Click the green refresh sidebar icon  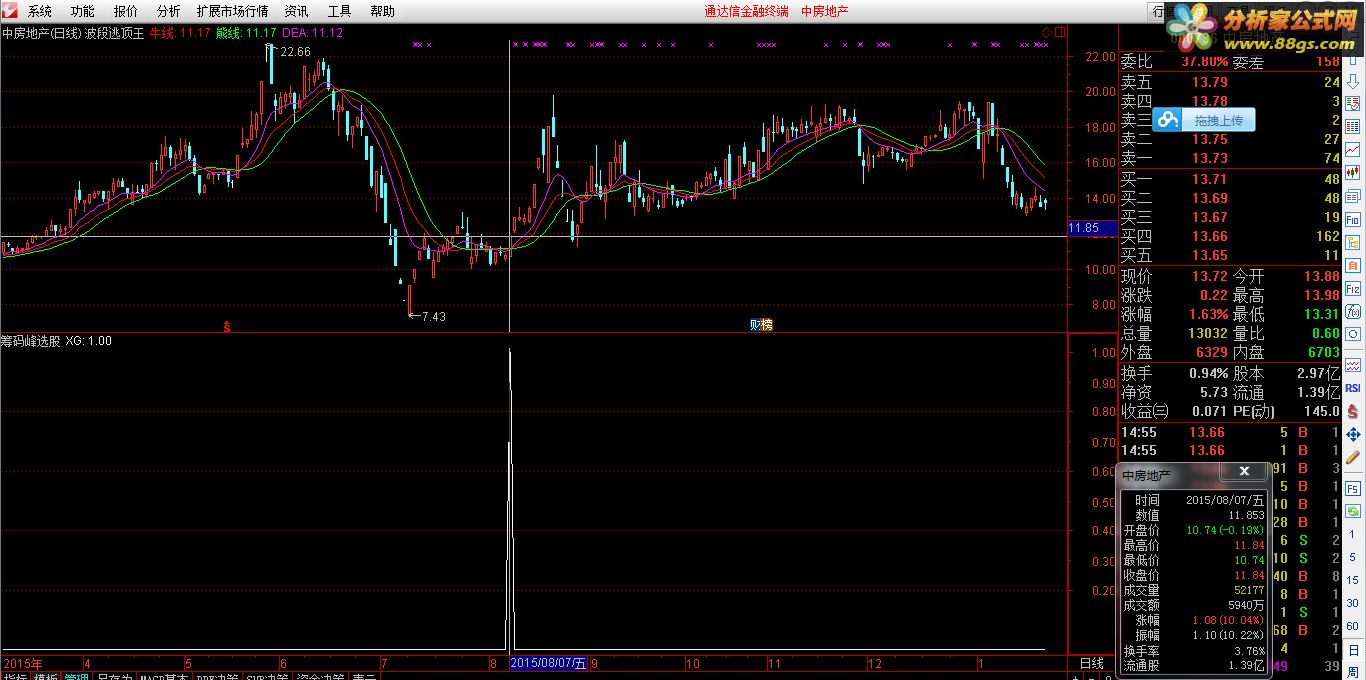click(x=1352, y=512)
